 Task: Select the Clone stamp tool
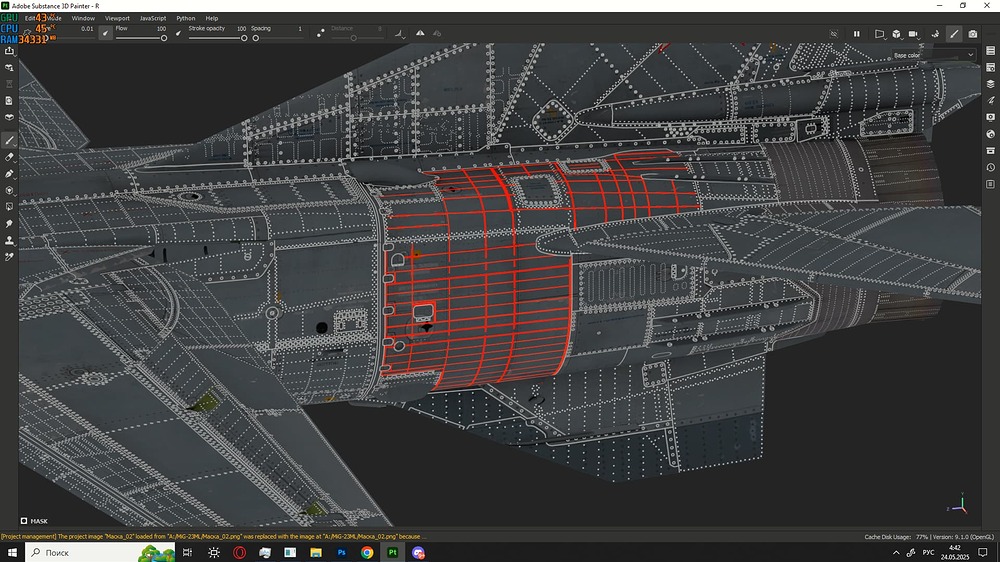pyautogui.click(x=9, y=240)
